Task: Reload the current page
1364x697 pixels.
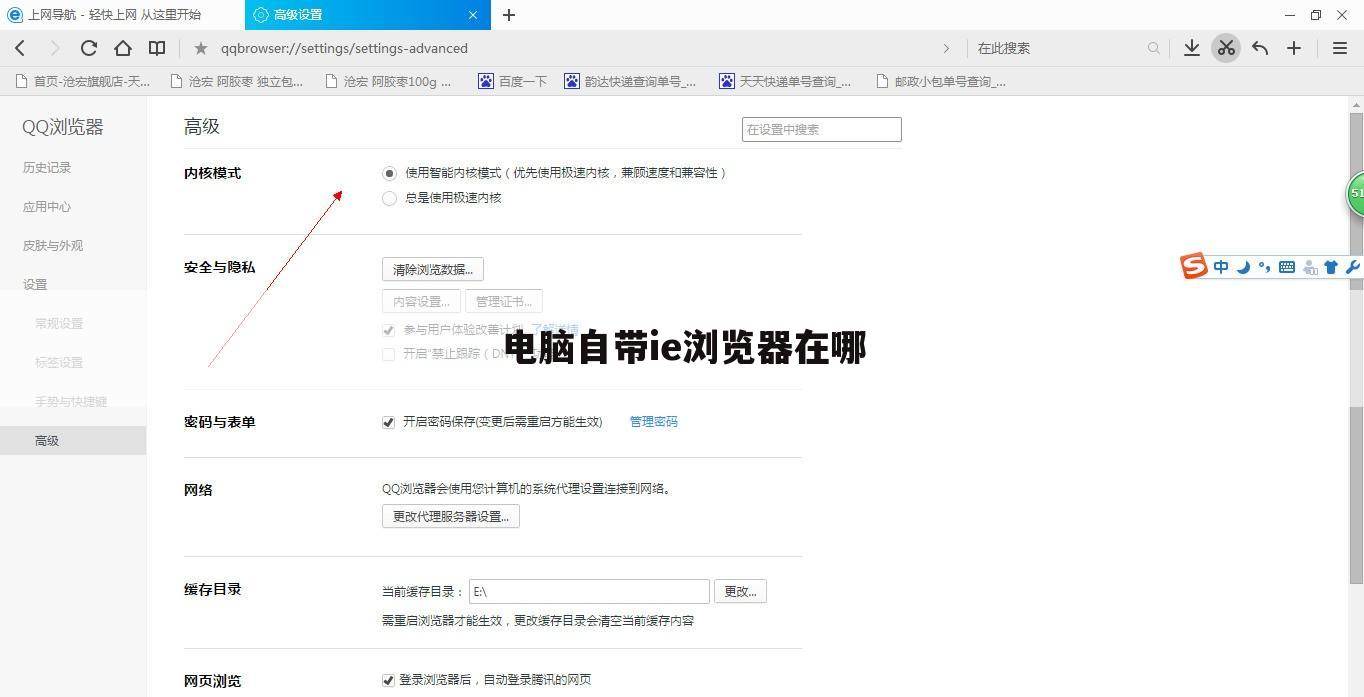Action: click(x=89, y=48)
